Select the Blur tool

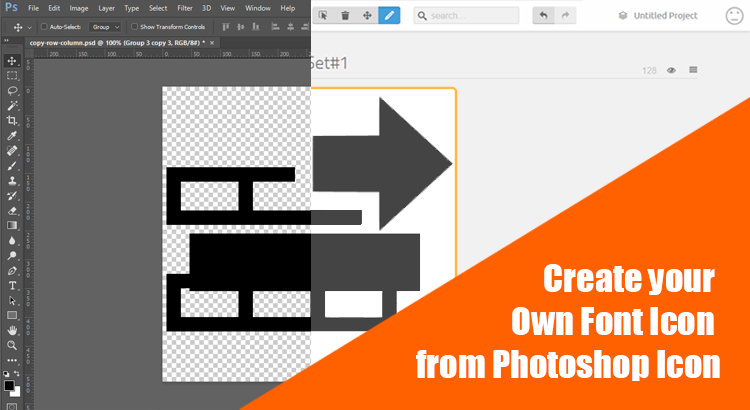(12, 241)
